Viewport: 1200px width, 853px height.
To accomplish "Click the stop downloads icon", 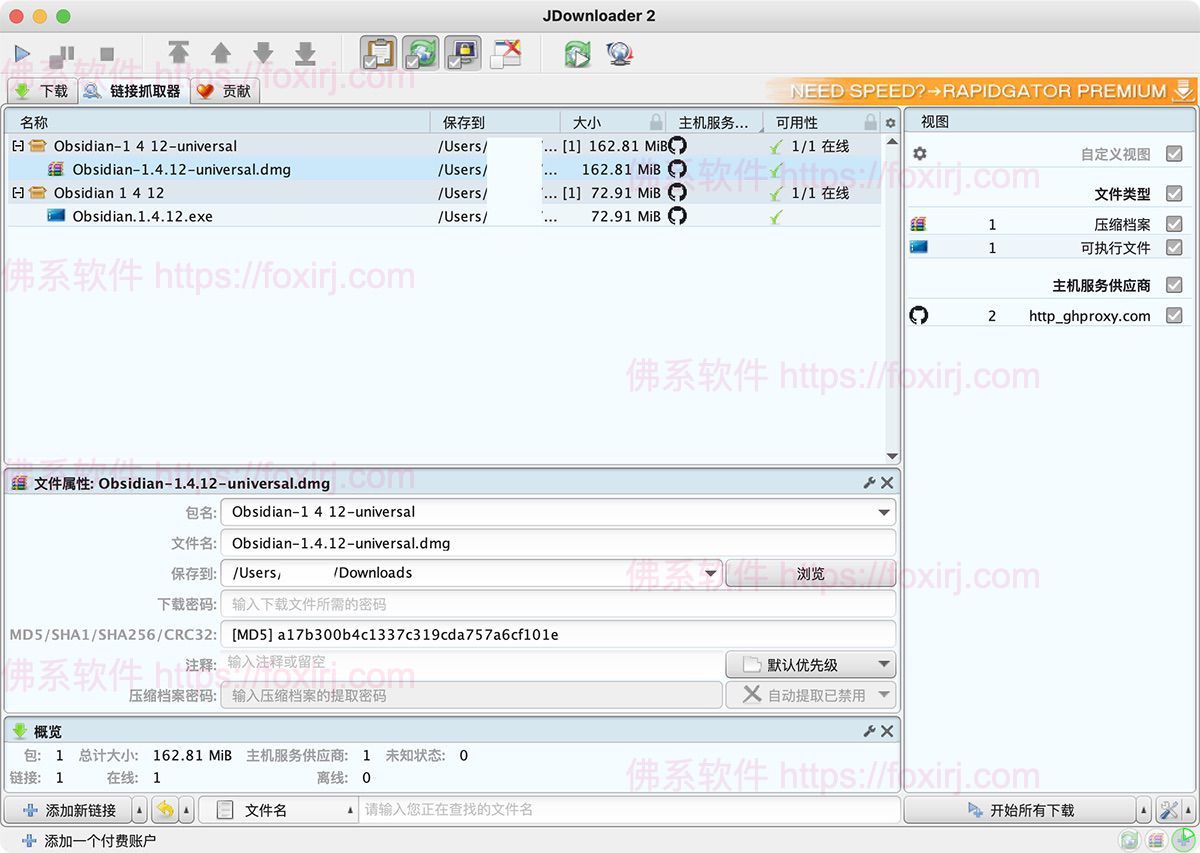I will click(x=108, y=54).
